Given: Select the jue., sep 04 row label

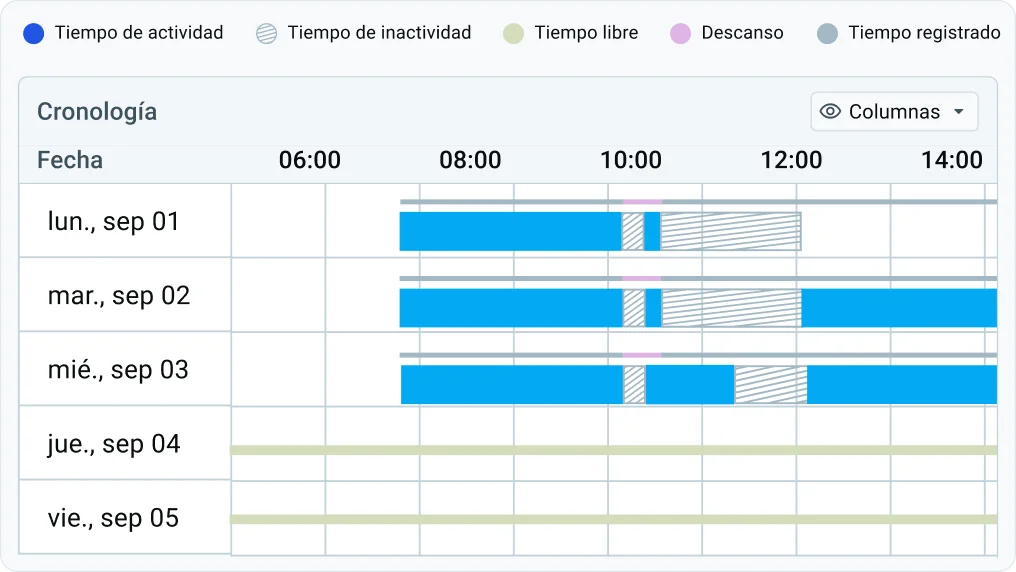Looking at the screenshot, I should (x=113, y=444).
